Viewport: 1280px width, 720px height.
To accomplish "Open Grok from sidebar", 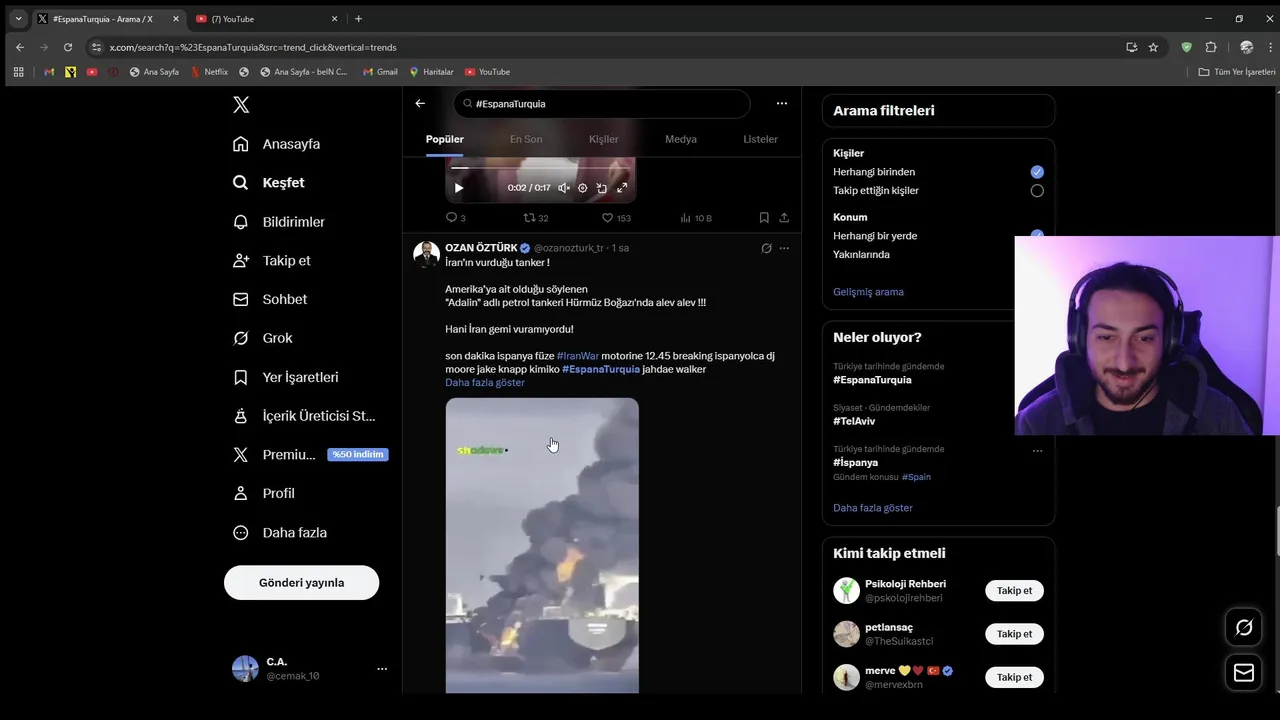I will pos(263,338).
